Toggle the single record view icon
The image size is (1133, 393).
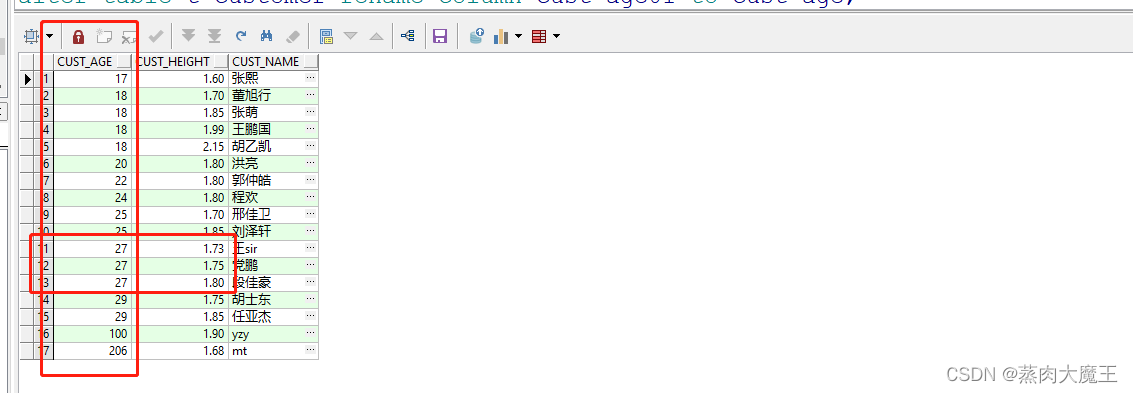coord(326,36)
